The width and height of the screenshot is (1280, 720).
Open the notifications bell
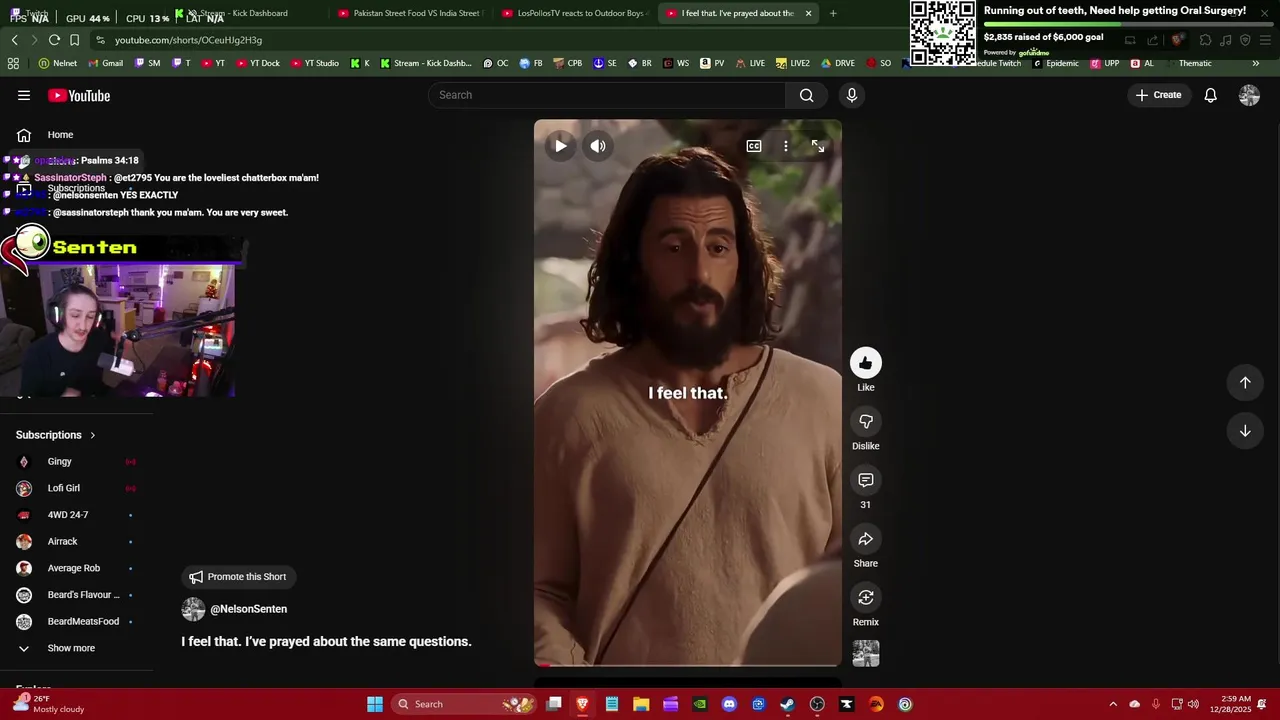click(1210, 95)
